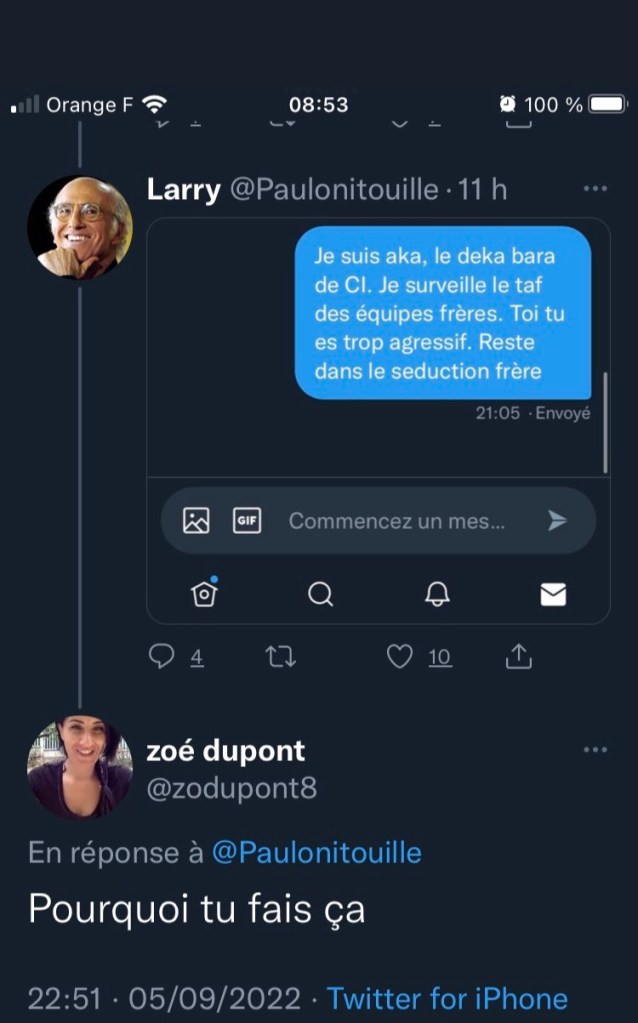Tap the image attachment icon
The height and width of the screenshot is (1023, 638).
[x=196, y=520]
